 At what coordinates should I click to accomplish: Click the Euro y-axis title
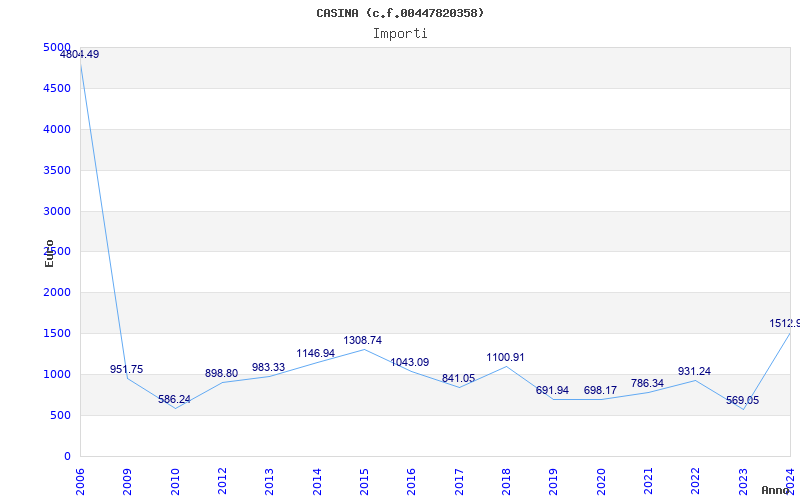tap(49, 253)
